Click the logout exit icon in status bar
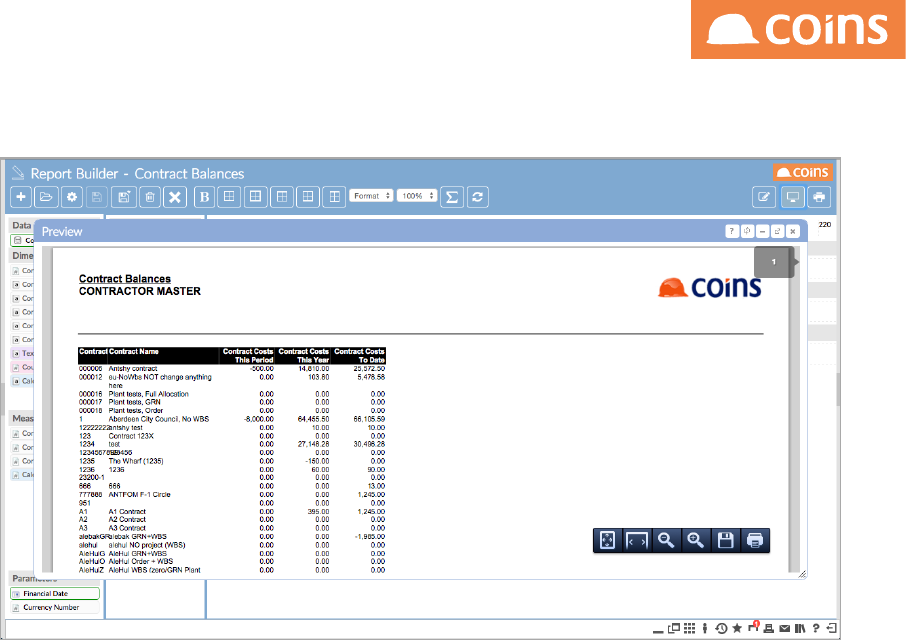 point(831,628)
